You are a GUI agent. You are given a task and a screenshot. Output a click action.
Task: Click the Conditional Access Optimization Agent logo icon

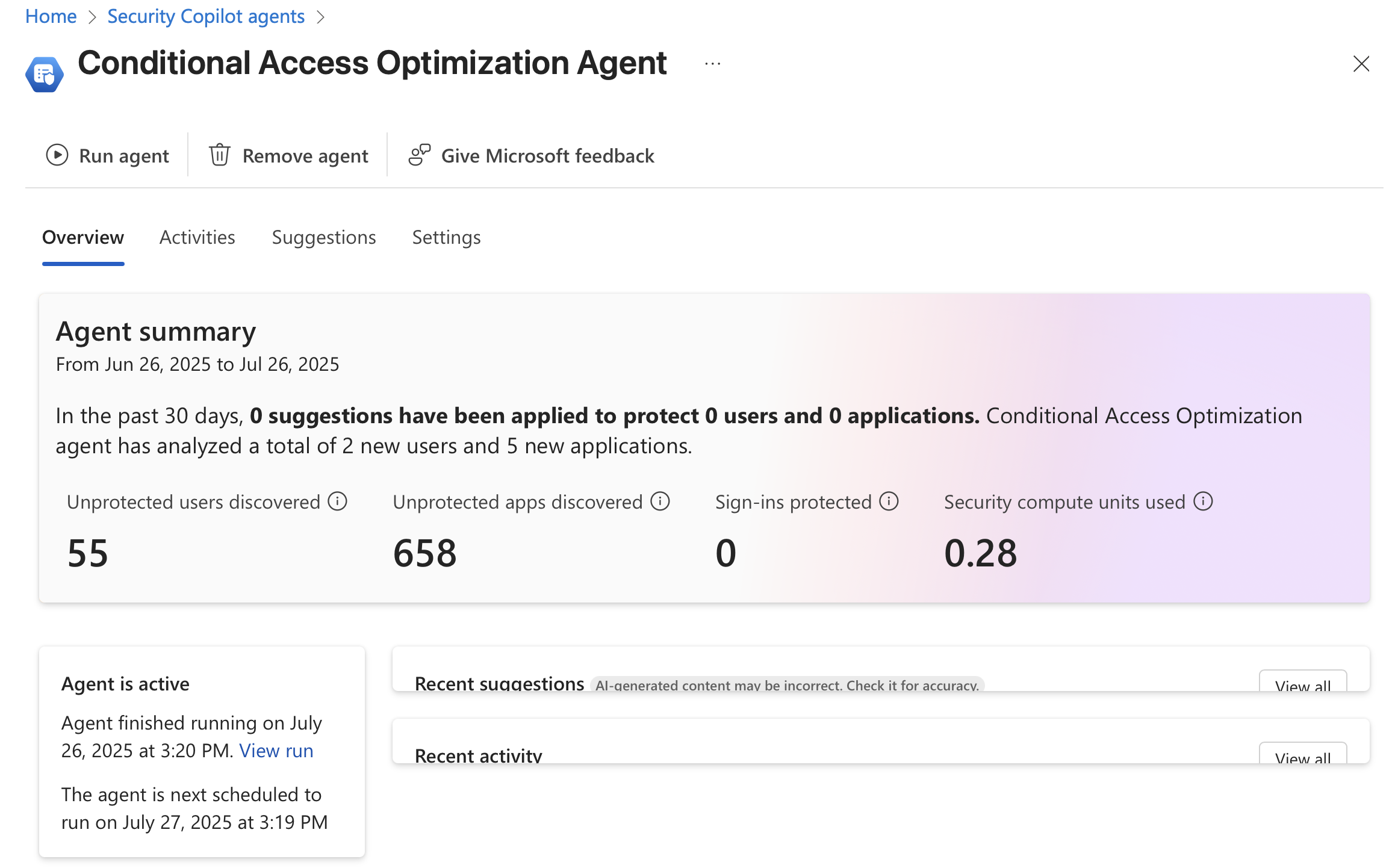45,75
